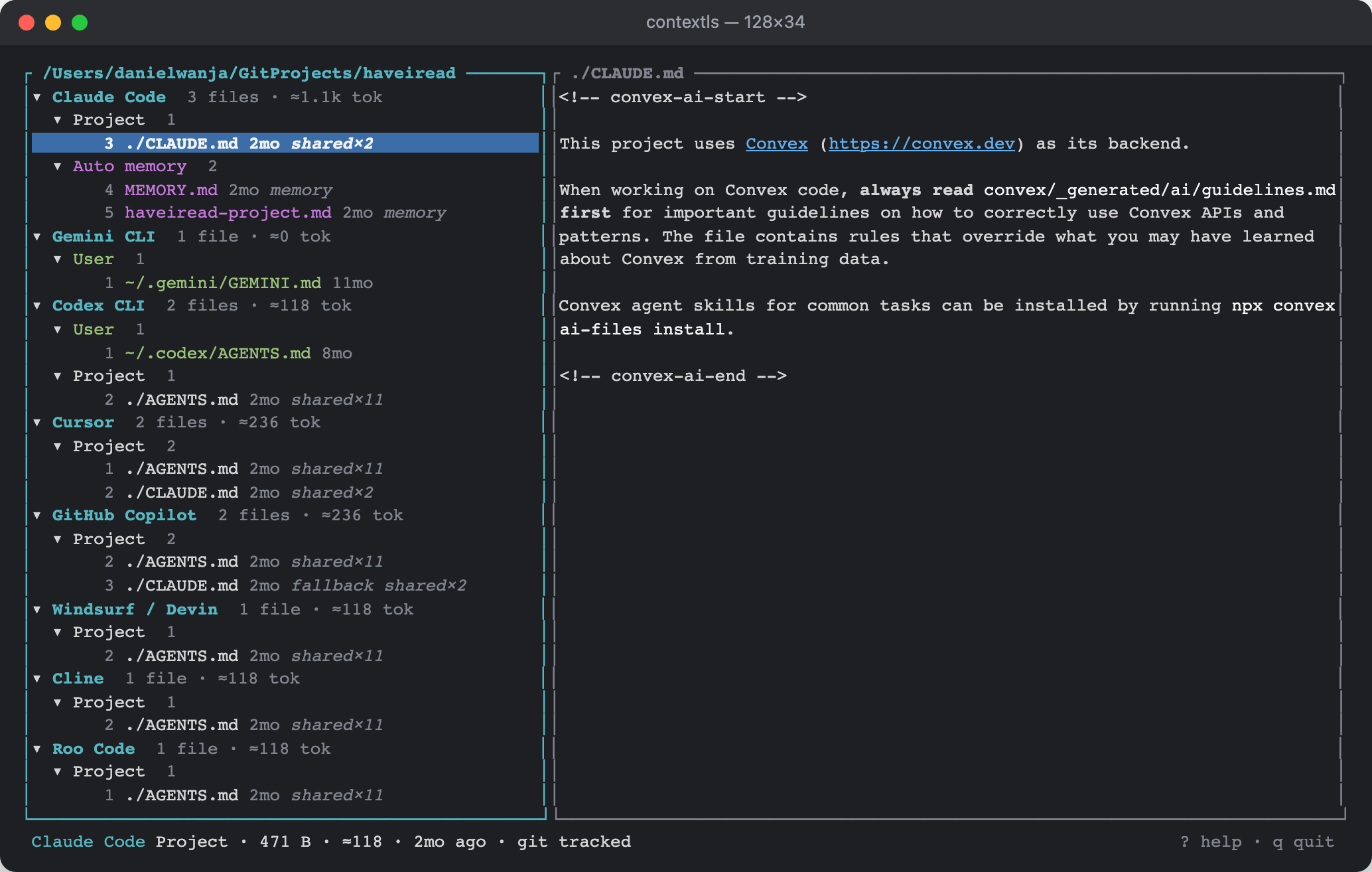Collapse the Codex CLI group triangle

click(37, 306)
